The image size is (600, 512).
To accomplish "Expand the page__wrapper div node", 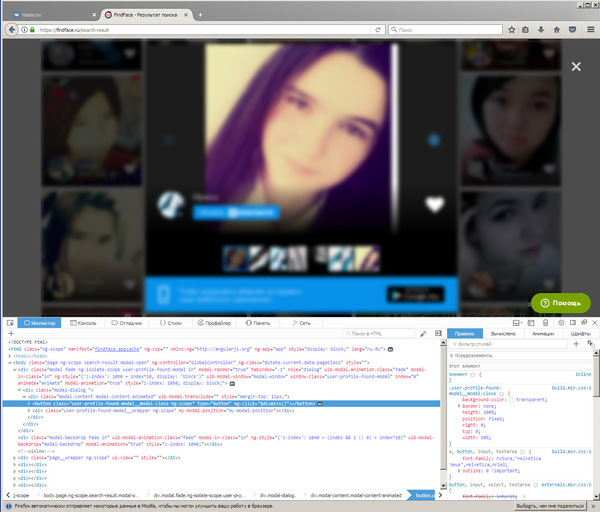I will (x=15, y=458).
